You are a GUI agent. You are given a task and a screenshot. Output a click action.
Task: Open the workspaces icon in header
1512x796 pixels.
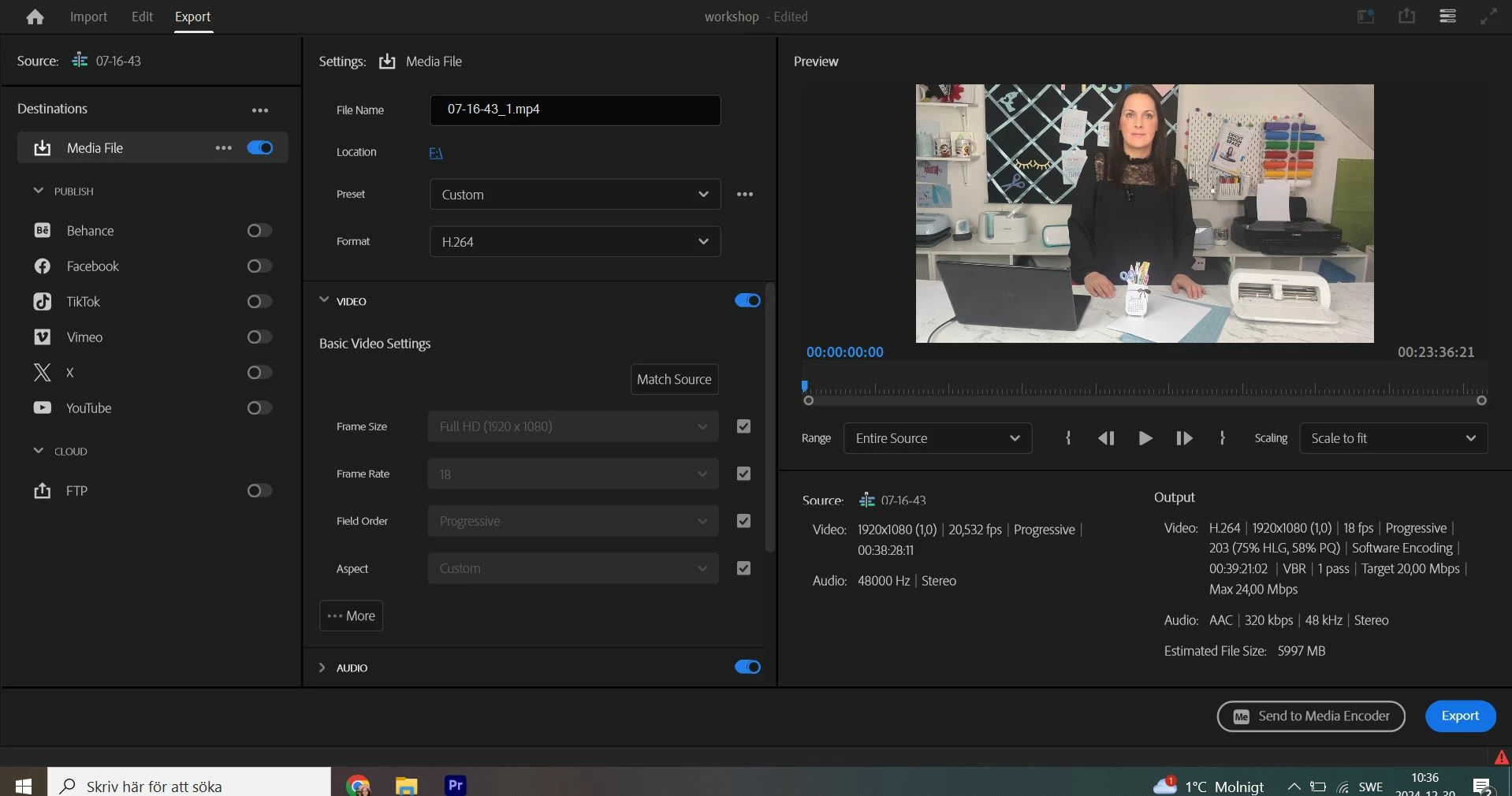tap(1365, 17)
